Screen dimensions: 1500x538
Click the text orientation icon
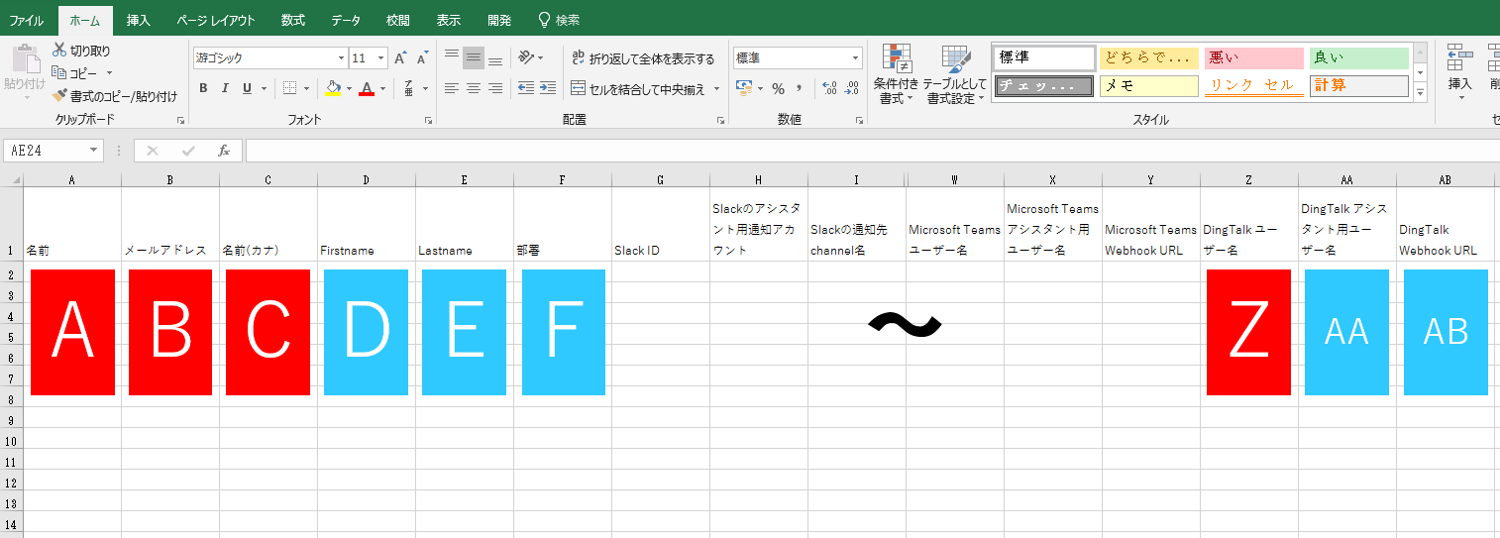click(x=527, y=58)
